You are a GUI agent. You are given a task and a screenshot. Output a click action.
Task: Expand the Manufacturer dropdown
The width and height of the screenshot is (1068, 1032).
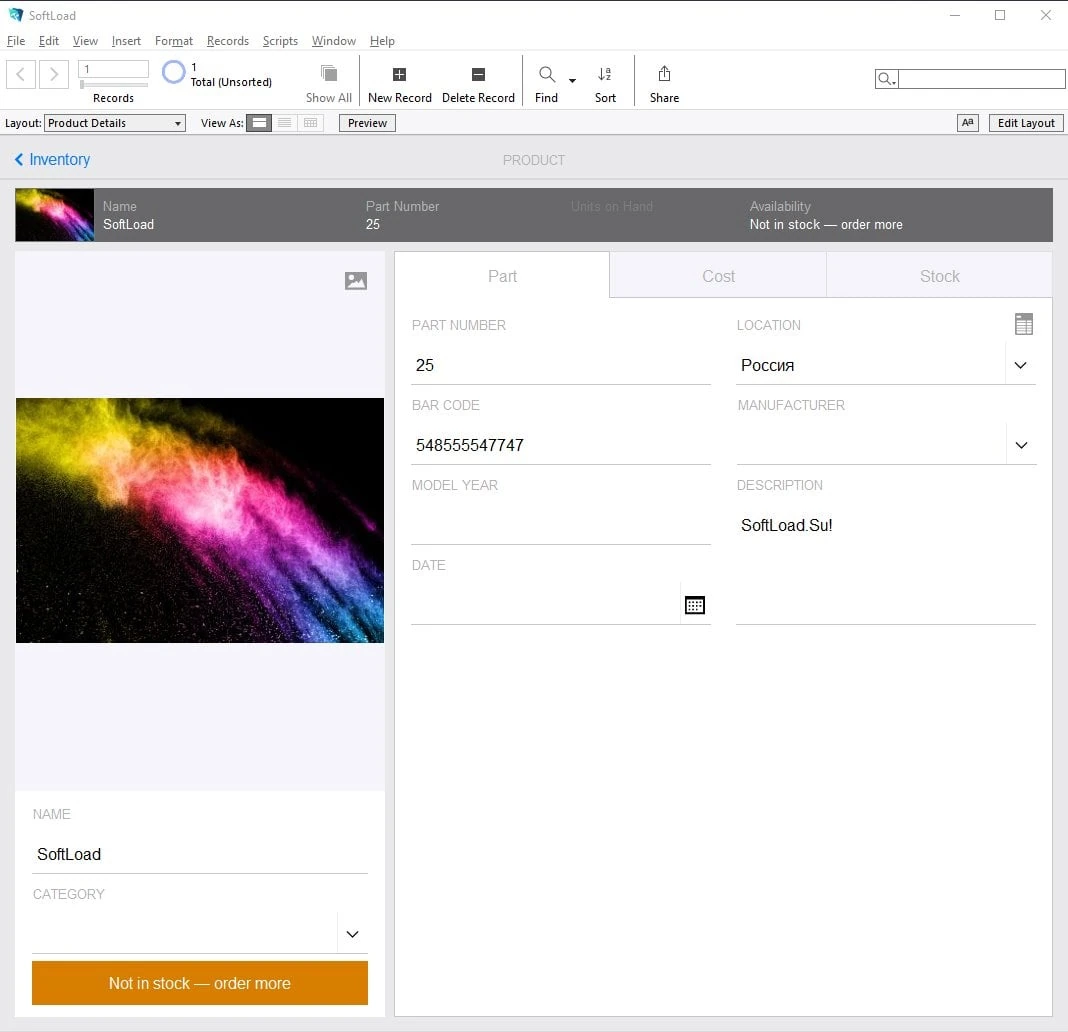pos(1021,445)
